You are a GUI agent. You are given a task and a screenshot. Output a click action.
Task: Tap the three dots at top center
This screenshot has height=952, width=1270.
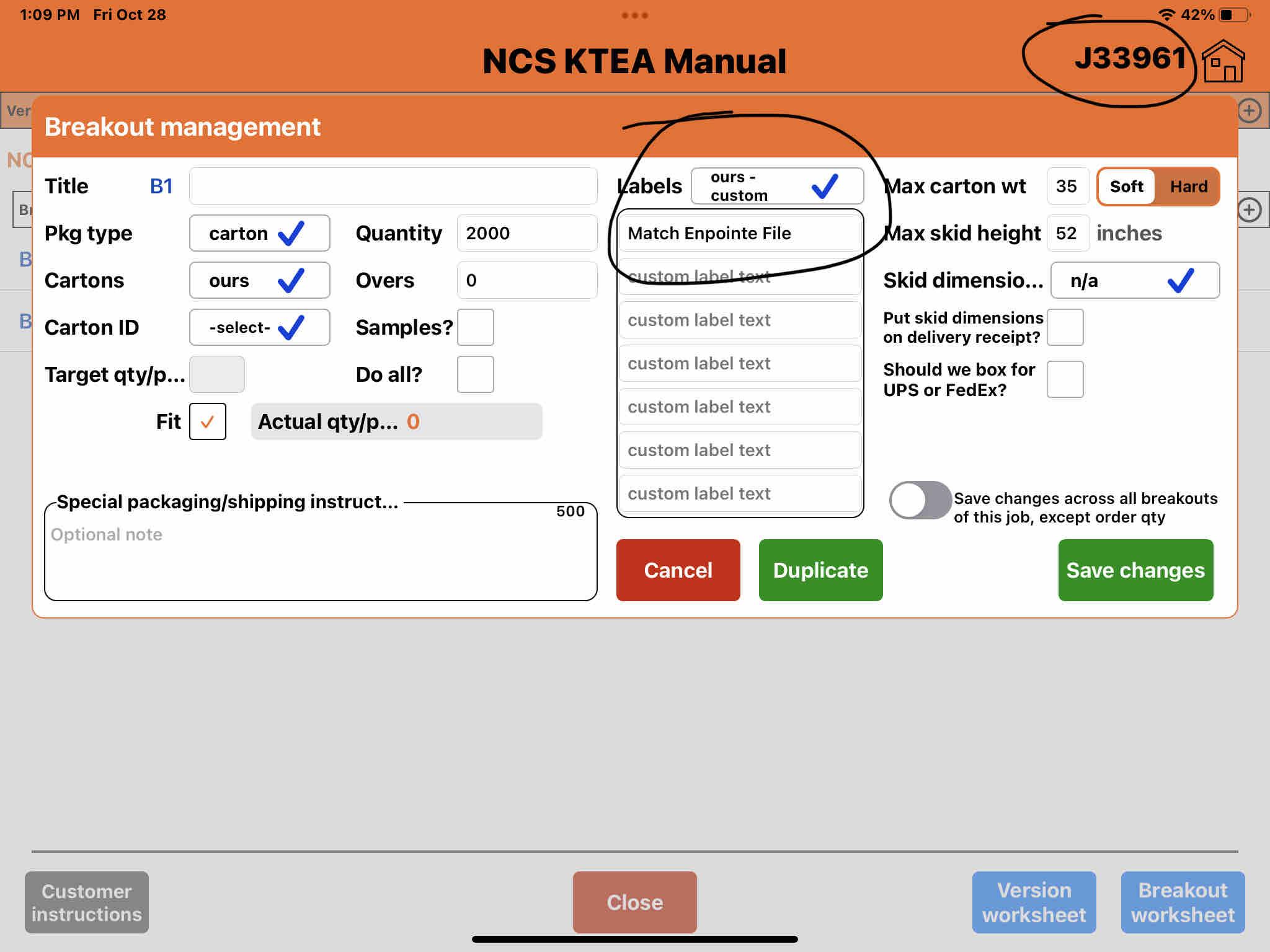coord(634,15)
